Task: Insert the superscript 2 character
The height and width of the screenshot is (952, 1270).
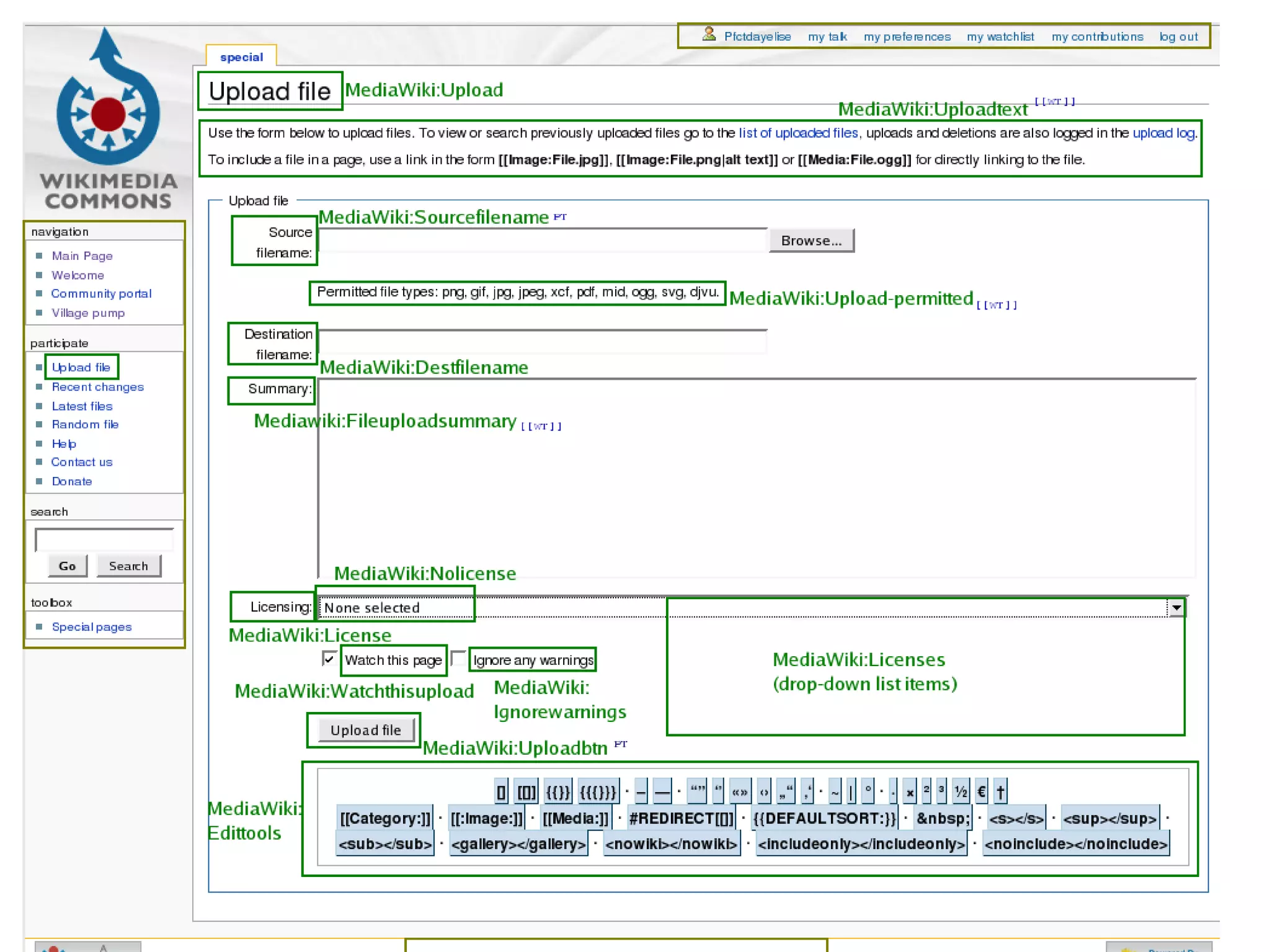Action: pos(926,792)
